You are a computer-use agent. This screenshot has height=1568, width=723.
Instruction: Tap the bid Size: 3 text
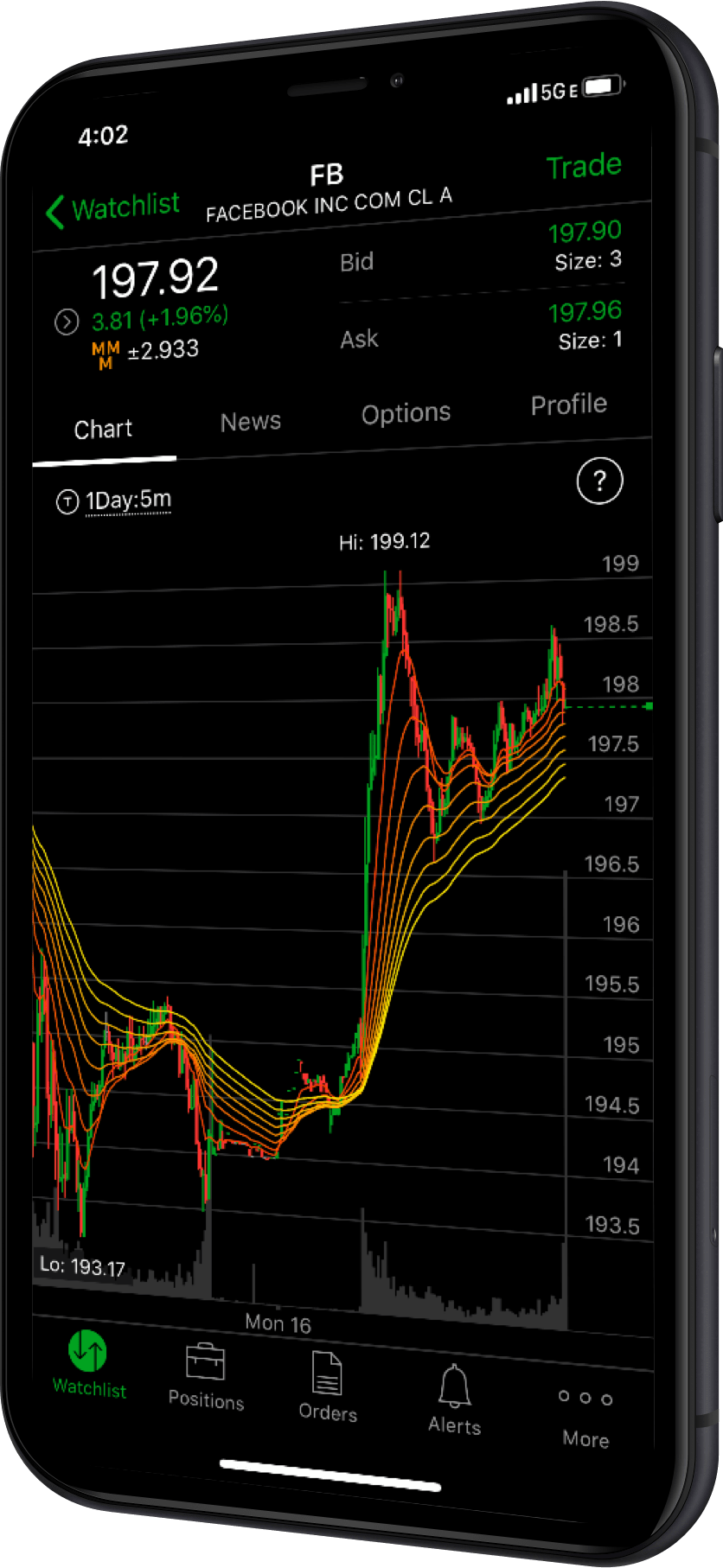(588, 260)
